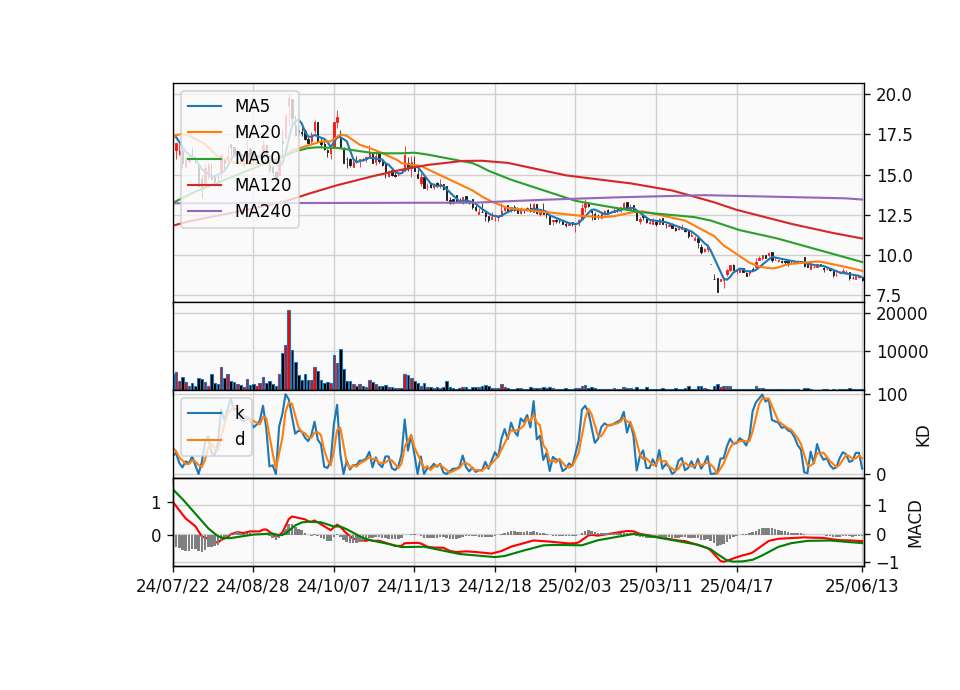Click the 24/07/22 date axis label
Screen dimensions: 960x690
click(x=173, y=586)
